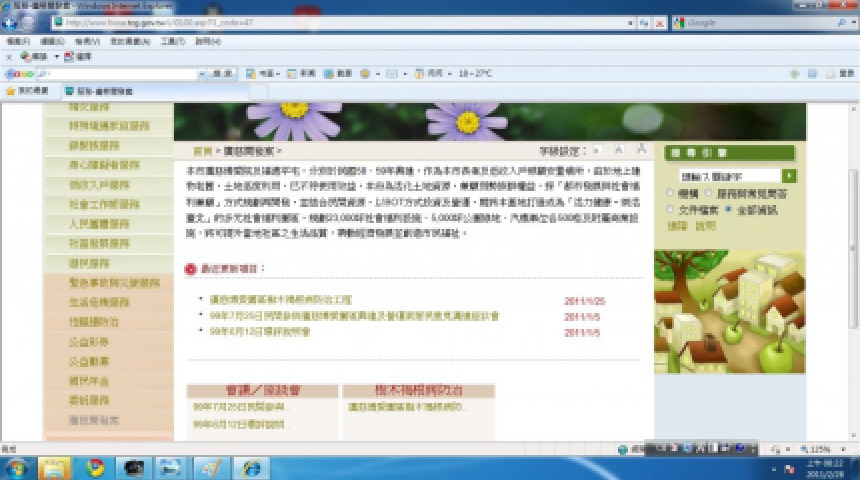Image resolution: width=860 pixels, height=480 pixels.
Task: Click the Windows Start button
Action: pyautogui.click(x=15, y=467)
